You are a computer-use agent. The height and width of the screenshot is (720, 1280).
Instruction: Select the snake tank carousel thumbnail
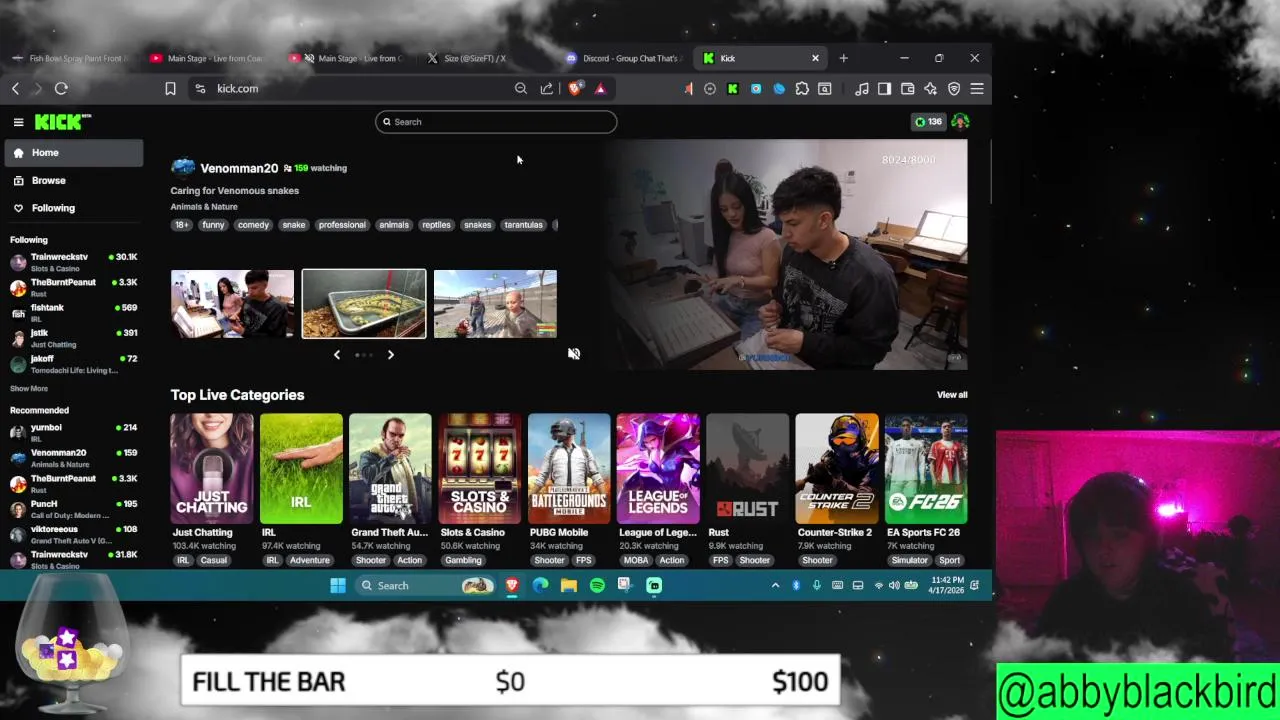click(x=364, y=304)
